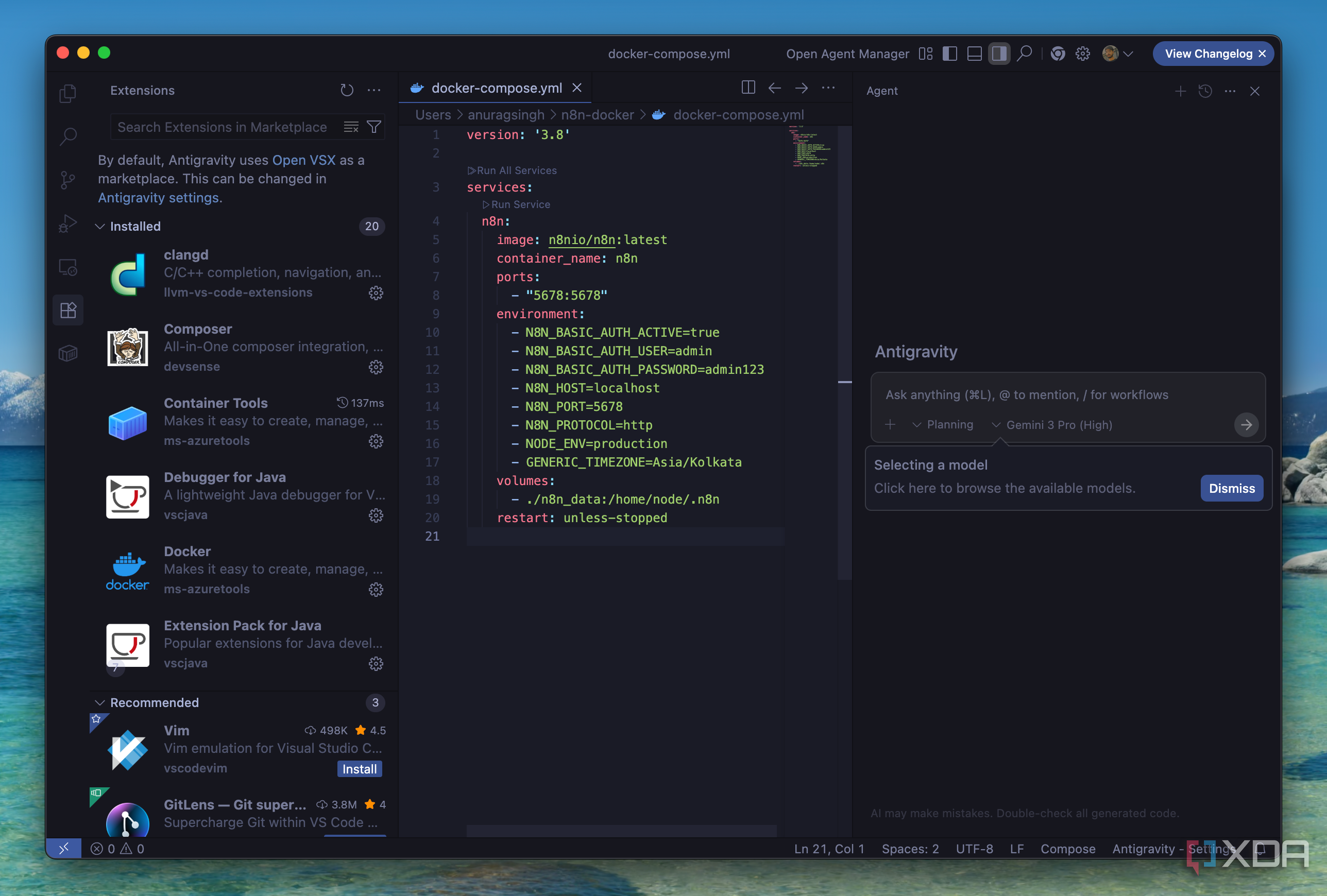
Task: Refresh the Extensions list
Action: (347, 90)
